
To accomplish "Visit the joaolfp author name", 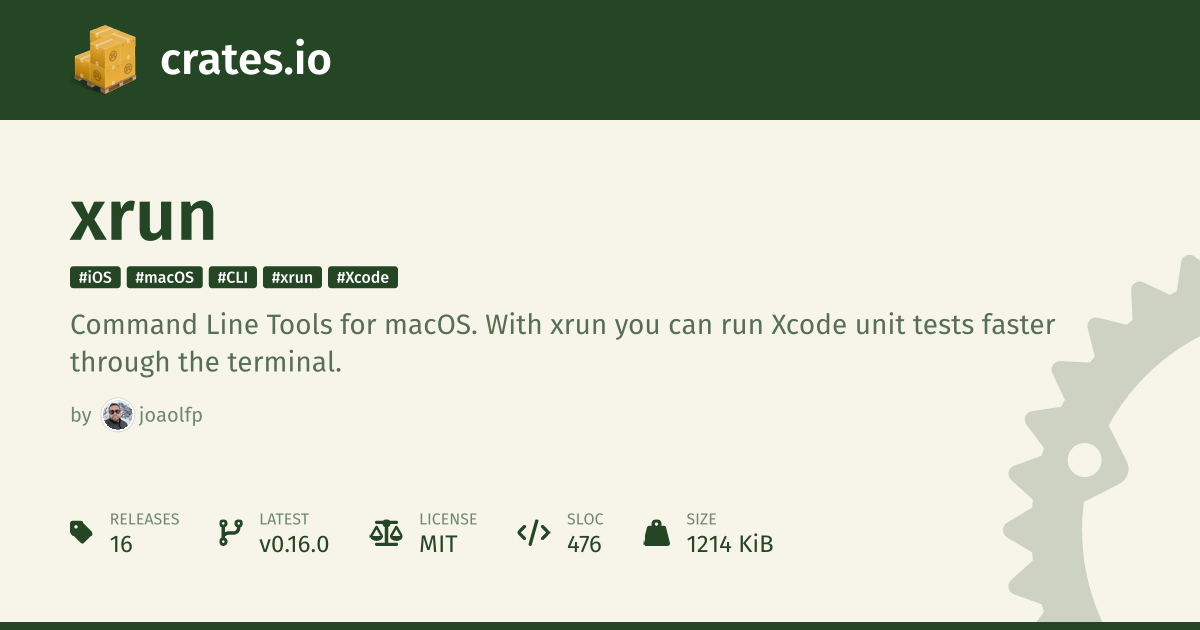I will click(x=171, y=415).
